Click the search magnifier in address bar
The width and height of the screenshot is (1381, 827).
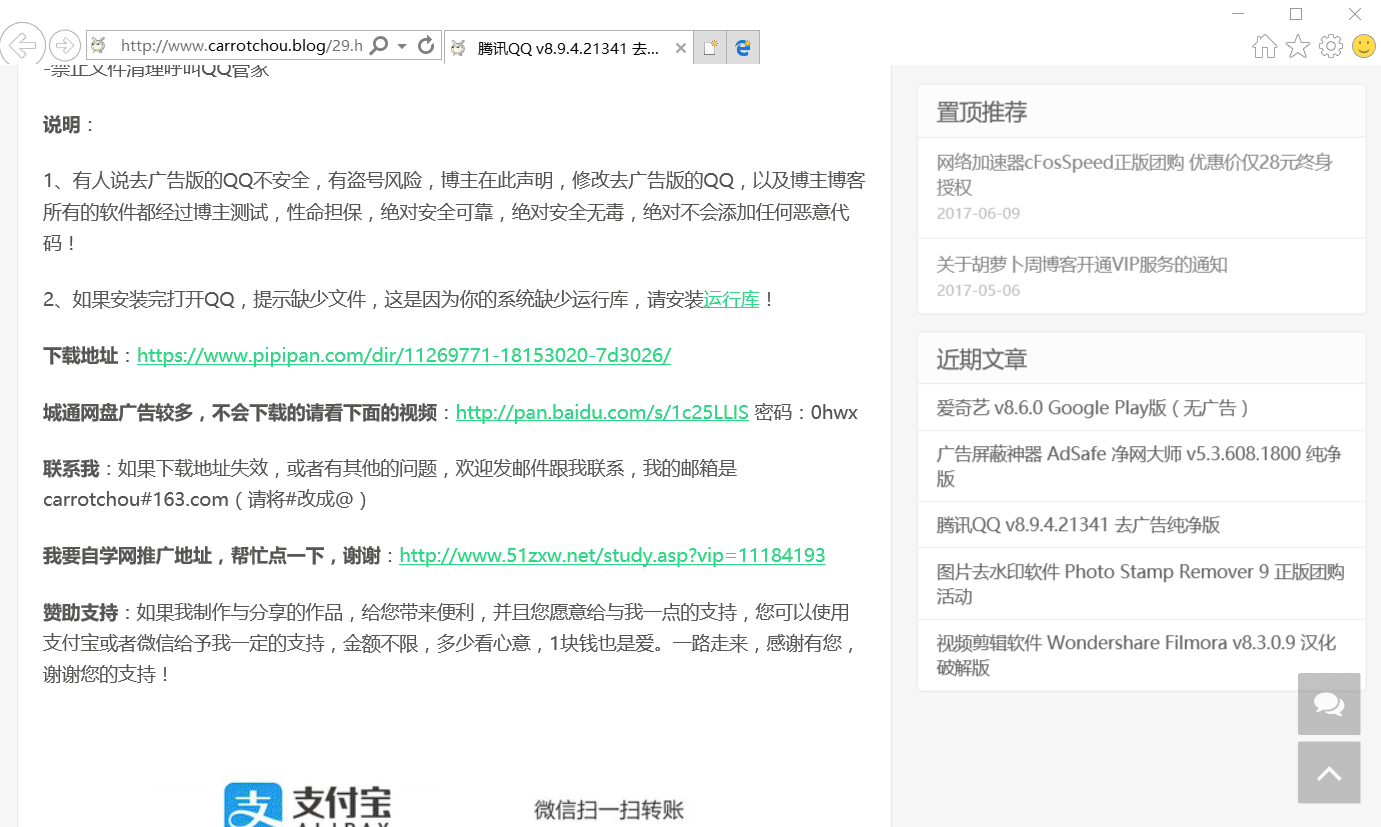tap(379, 45)
